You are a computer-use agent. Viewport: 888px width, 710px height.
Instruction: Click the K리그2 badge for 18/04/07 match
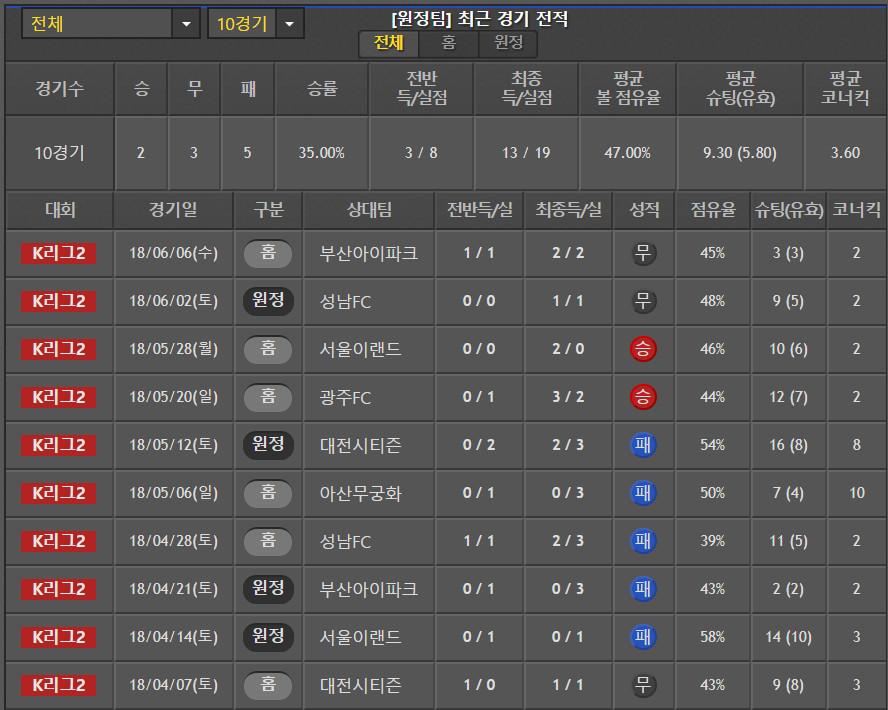pos(59,686)
